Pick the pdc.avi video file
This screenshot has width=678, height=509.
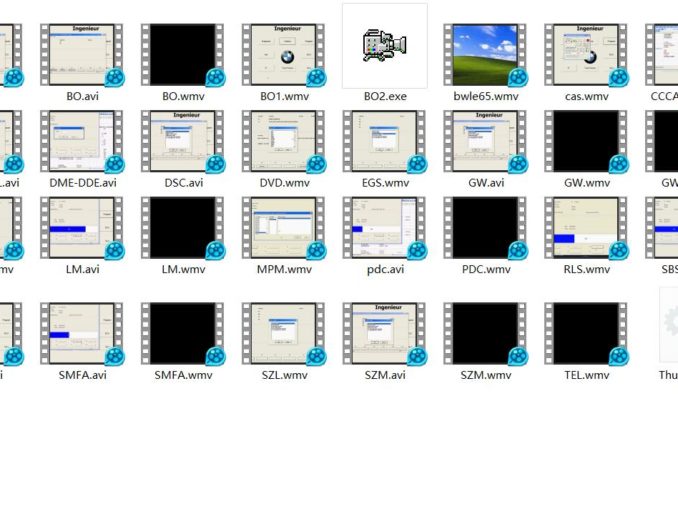pos(385,227)
